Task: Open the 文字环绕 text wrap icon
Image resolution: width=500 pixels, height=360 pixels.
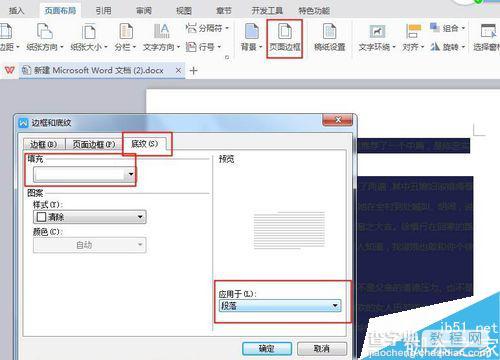Action: (377, 32)
